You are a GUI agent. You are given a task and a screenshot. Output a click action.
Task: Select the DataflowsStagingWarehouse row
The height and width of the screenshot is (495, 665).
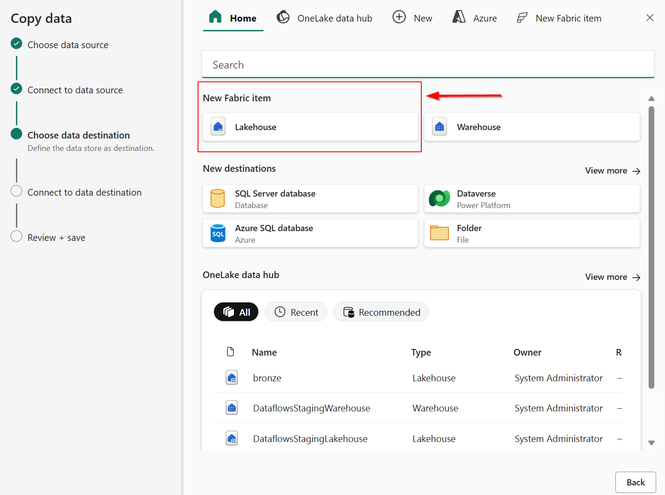[418, 408]
